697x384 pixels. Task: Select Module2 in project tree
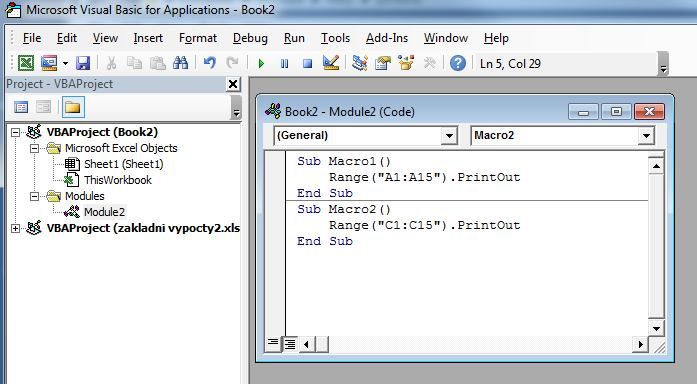(x=104, y=212)
